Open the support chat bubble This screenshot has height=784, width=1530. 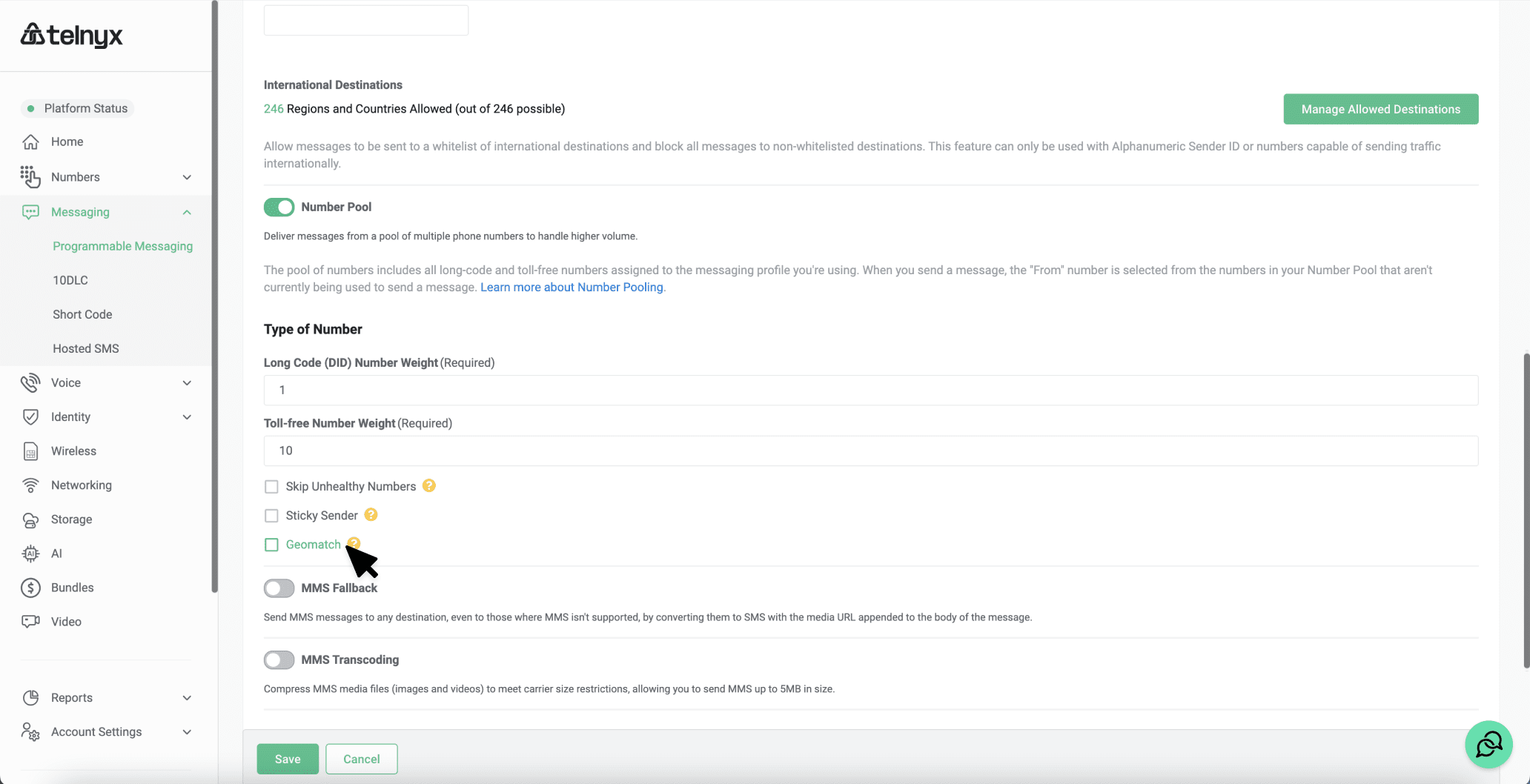[1488, 744]
